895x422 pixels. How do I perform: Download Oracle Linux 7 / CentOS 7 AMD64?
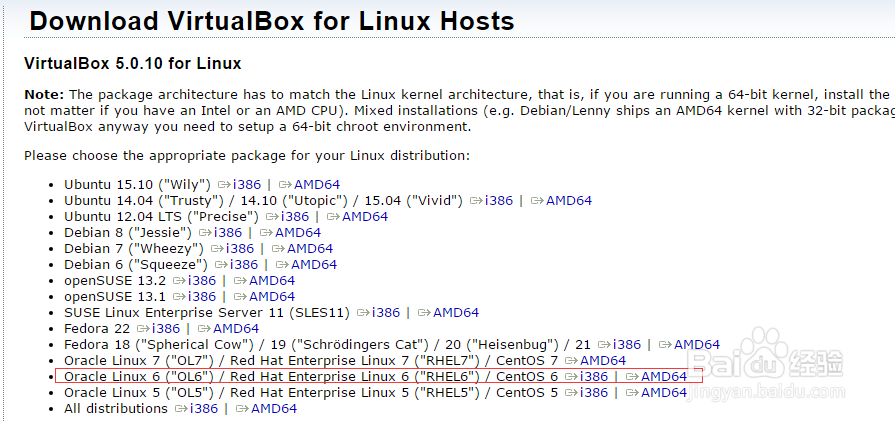603,360
